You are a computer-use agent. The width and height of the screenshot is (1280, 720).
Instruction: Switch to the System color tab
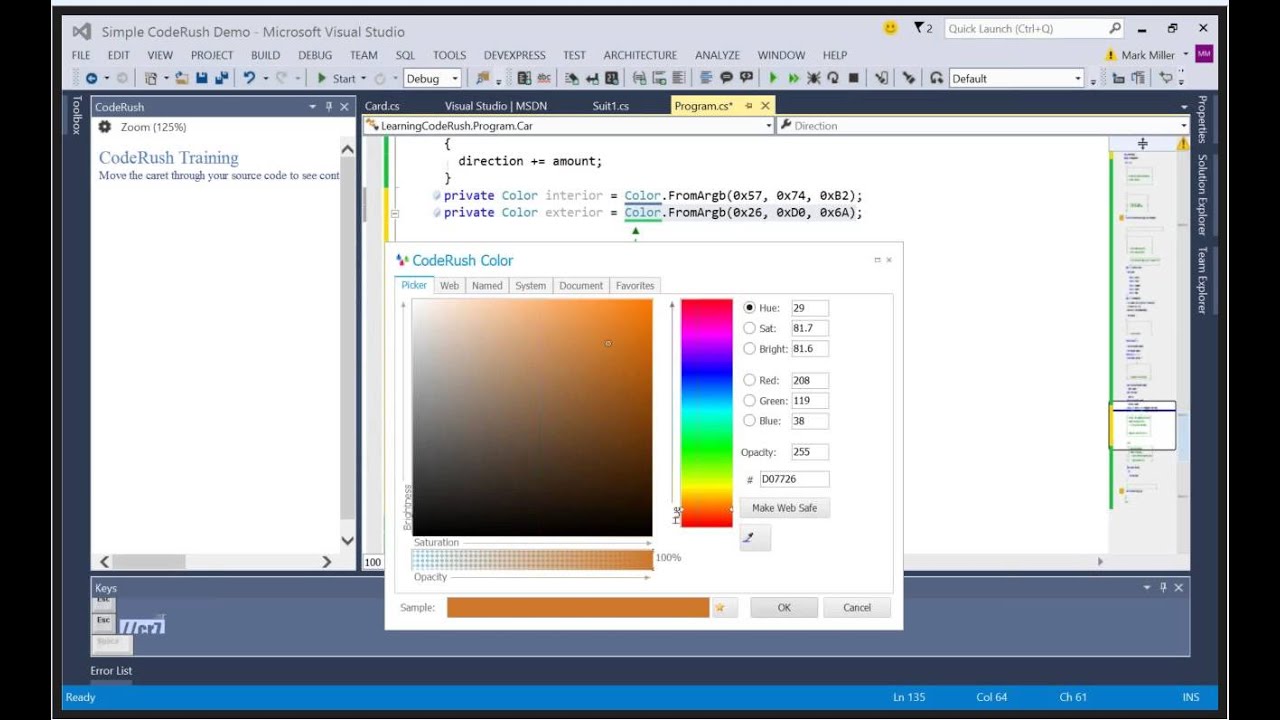(530, 285)
